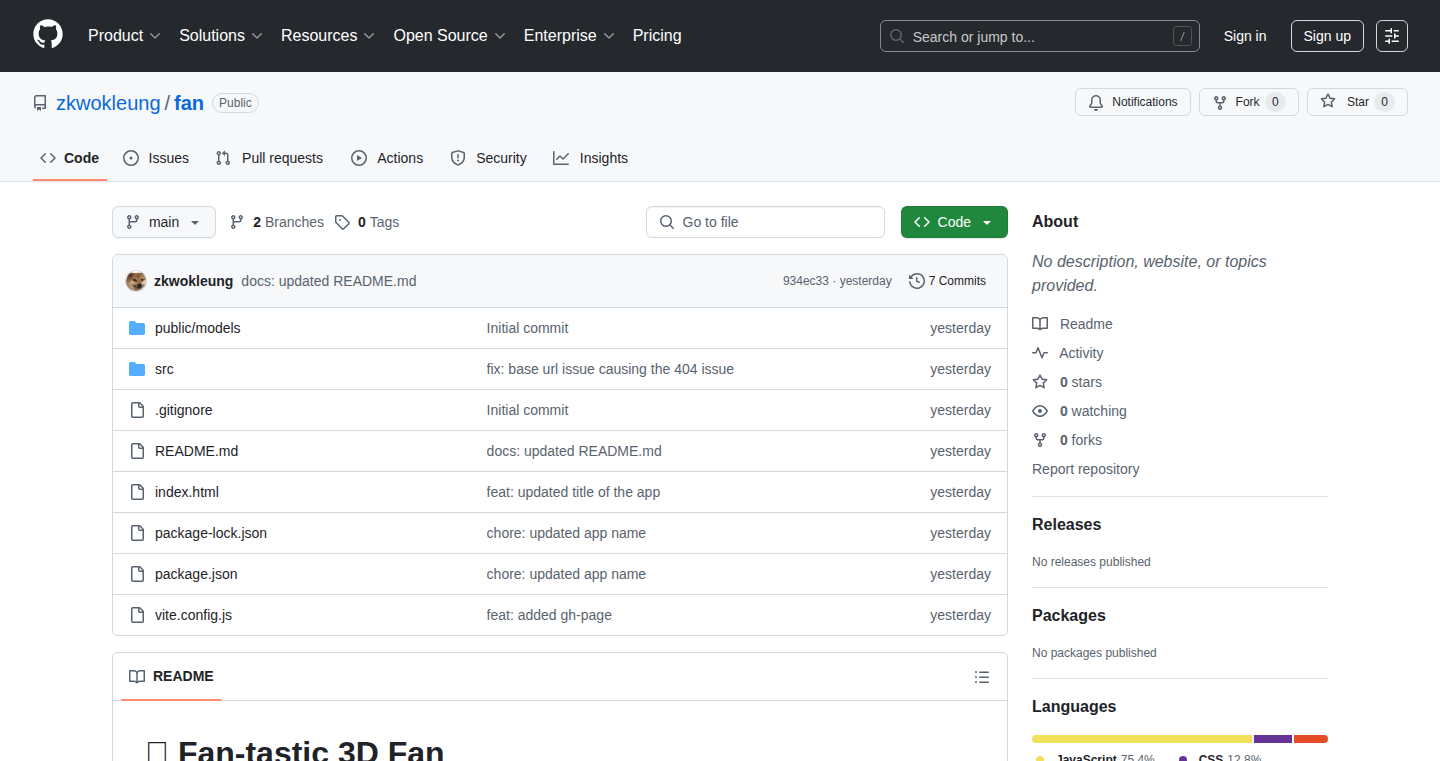Click the Sign up button

click(x=1327, y=36)
